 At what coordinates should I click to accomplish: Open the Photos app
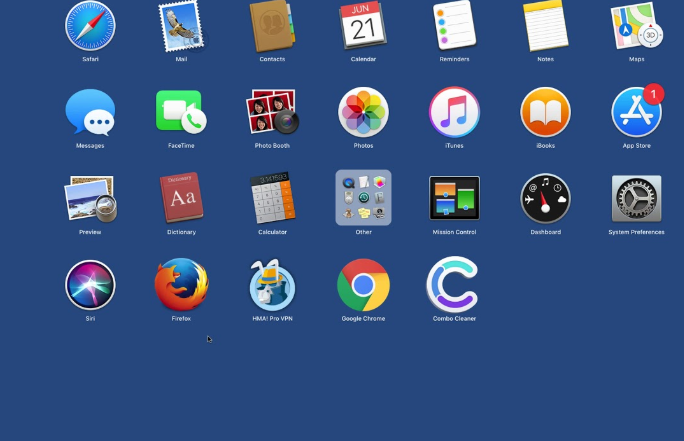click(x=363, y=112)
